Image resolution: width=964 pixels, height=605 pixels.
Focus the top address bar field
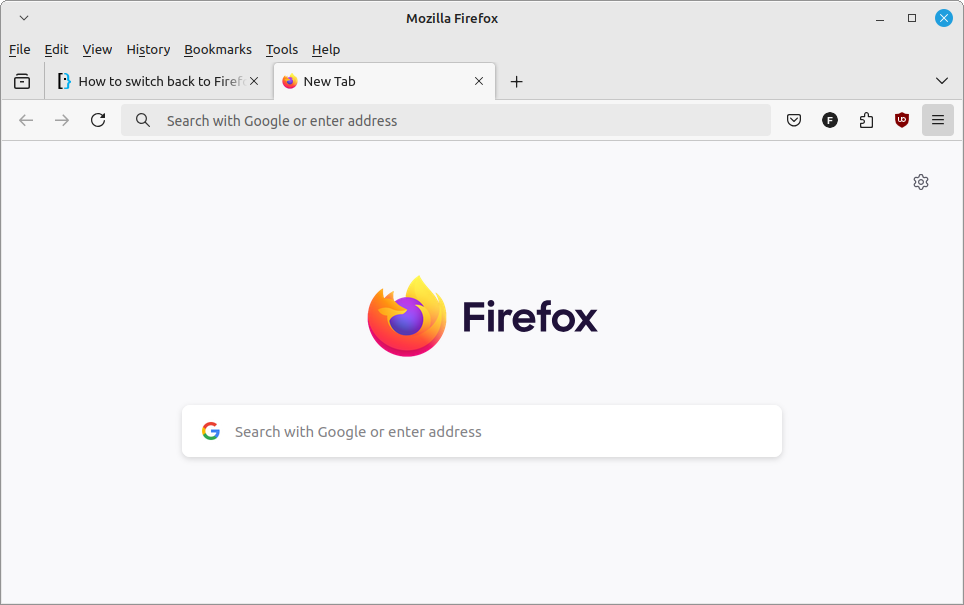446,120
